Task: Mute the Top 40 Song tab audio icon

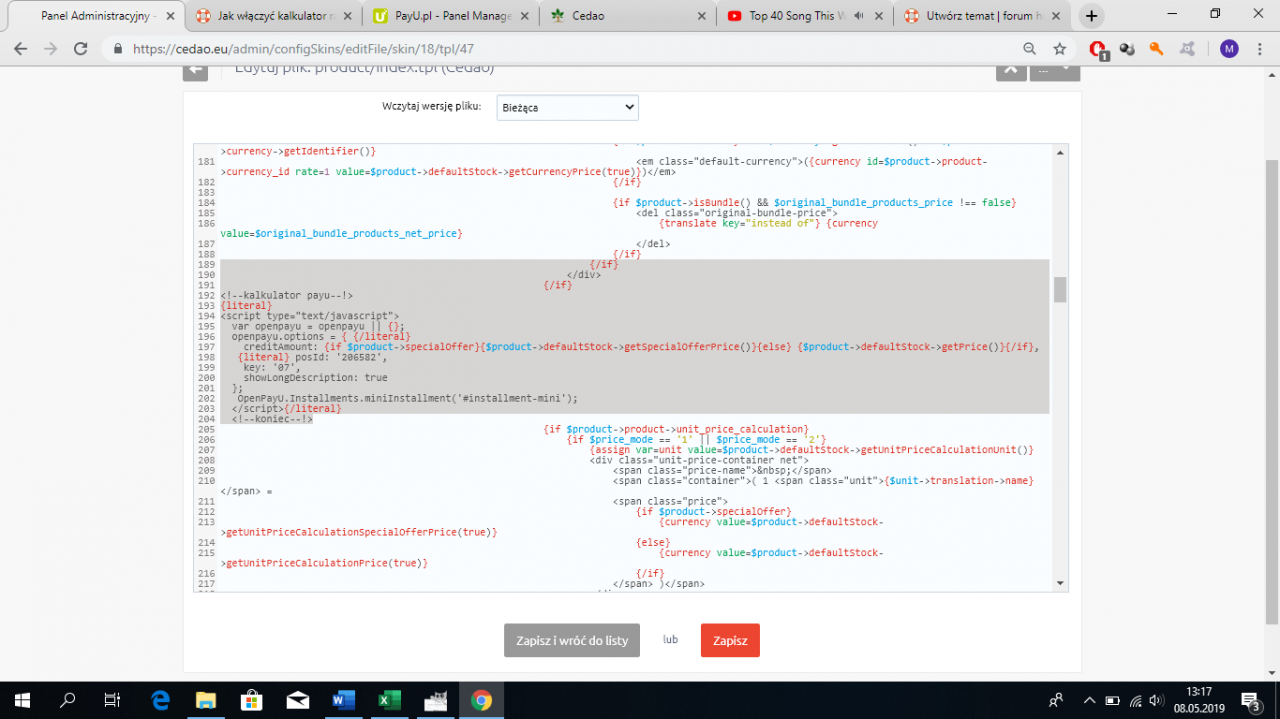Action: tap(857, 16)
